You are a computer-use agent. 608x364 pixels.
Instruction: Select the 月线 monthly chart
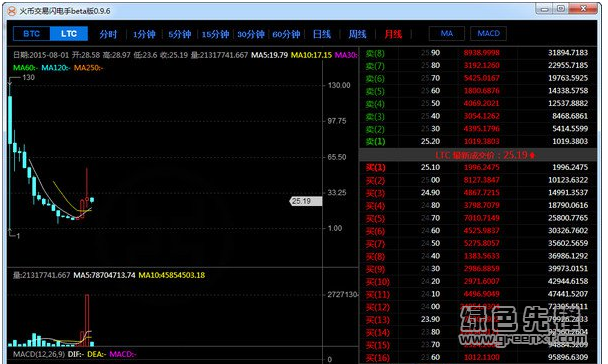tap(393, 35)
